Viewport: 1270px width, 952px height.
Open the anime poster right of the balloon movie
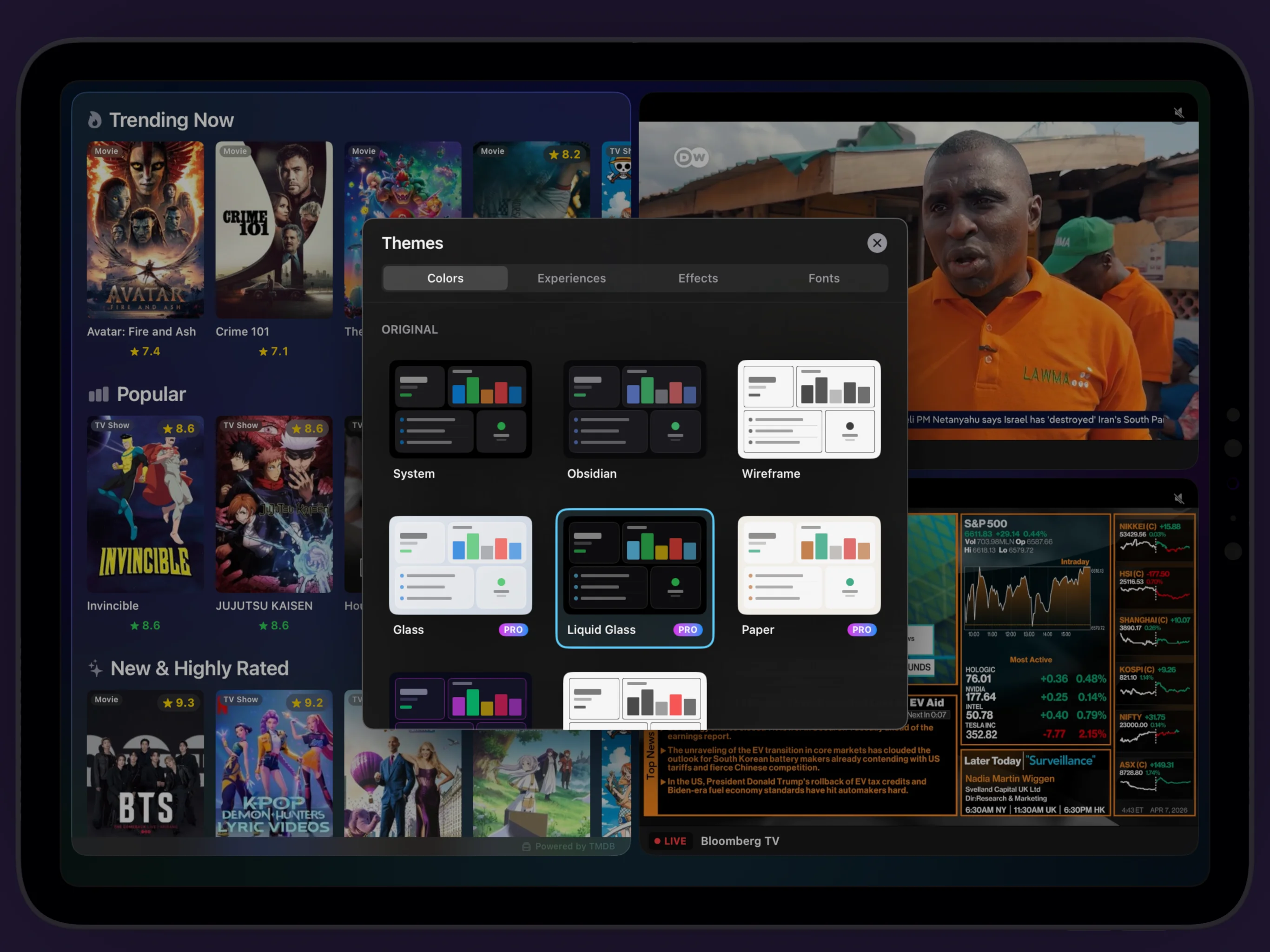click(x=531, y=783)
